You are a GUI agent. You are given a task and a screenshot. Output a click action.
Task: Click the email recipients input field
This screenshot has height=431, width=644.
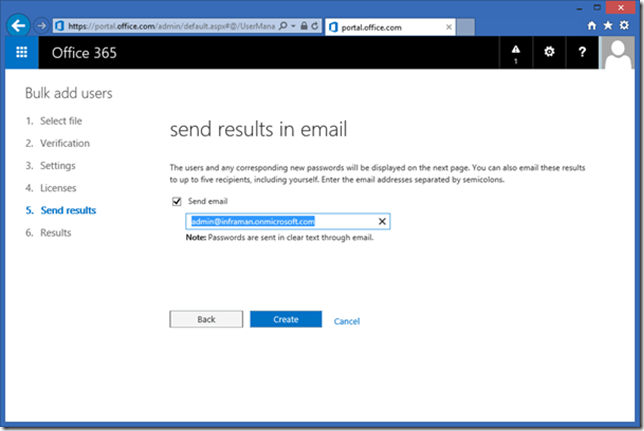coord(280,222)
